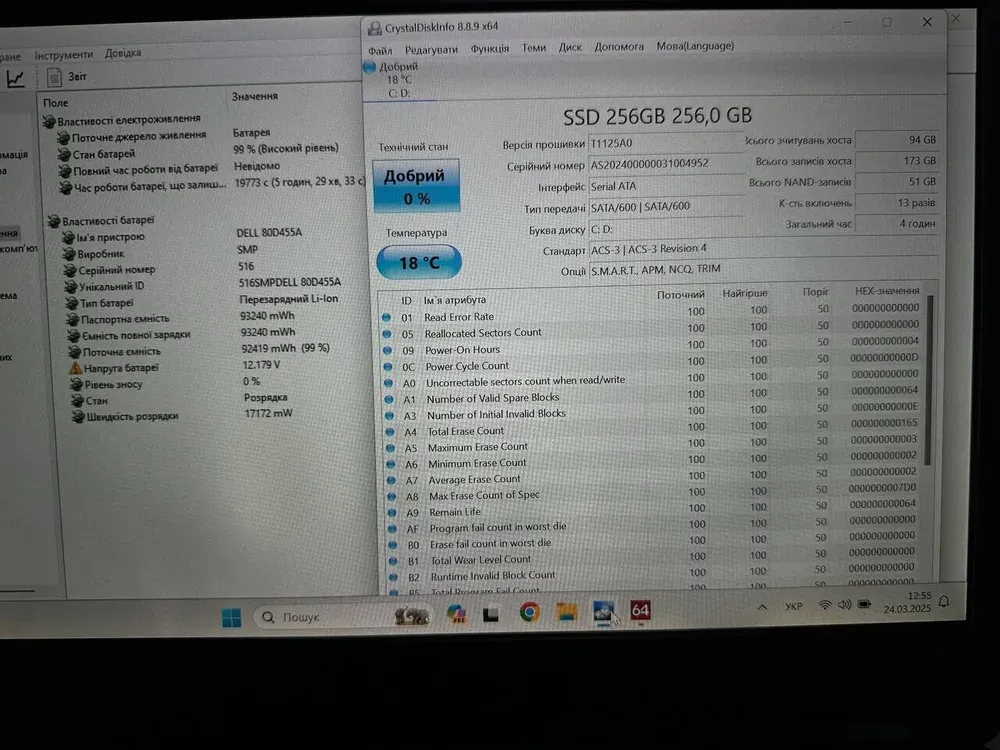Click the status dot for Read Error Rate

point(387,317)
